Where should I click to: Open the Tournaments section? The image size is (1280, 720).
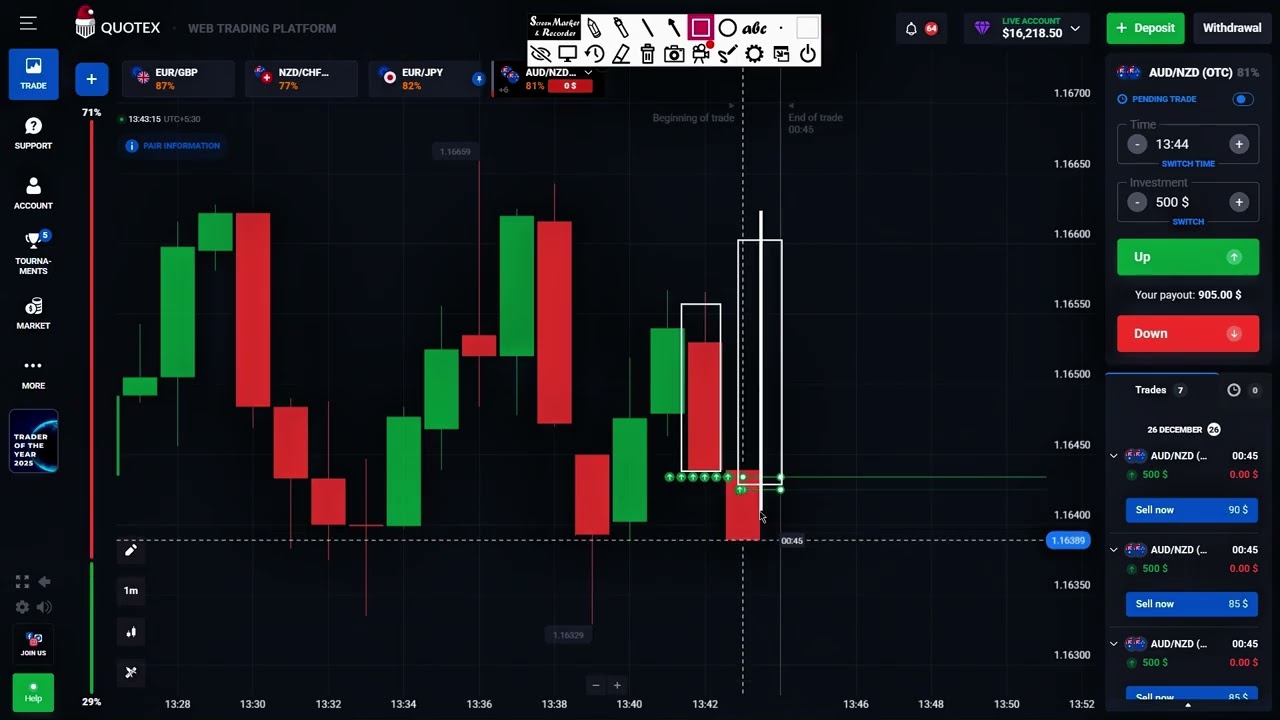(x=33, y=253)
